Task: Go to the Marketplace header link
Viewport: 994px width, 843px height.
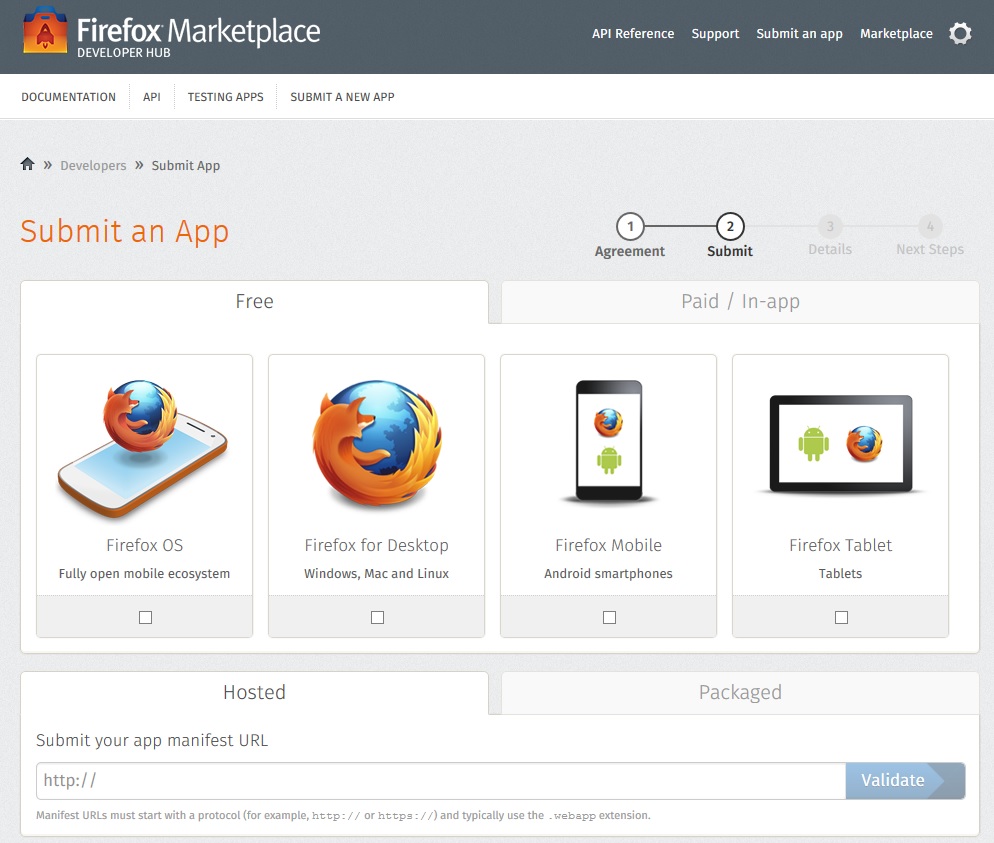Action: (x=896, y=34)
